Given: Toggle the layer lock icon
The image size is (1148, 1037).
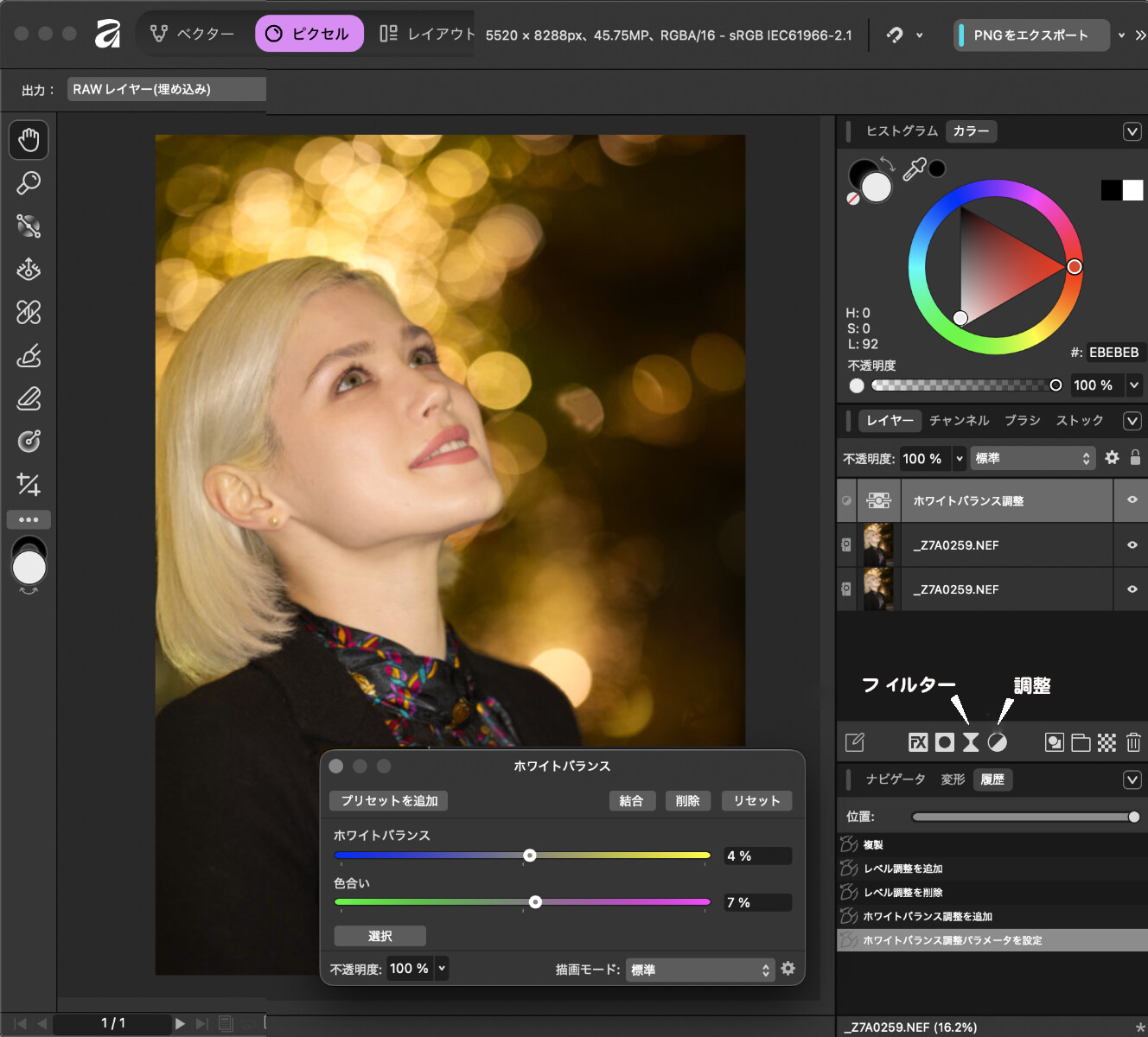Looking at the screenshot, I should coord(1135,458).
